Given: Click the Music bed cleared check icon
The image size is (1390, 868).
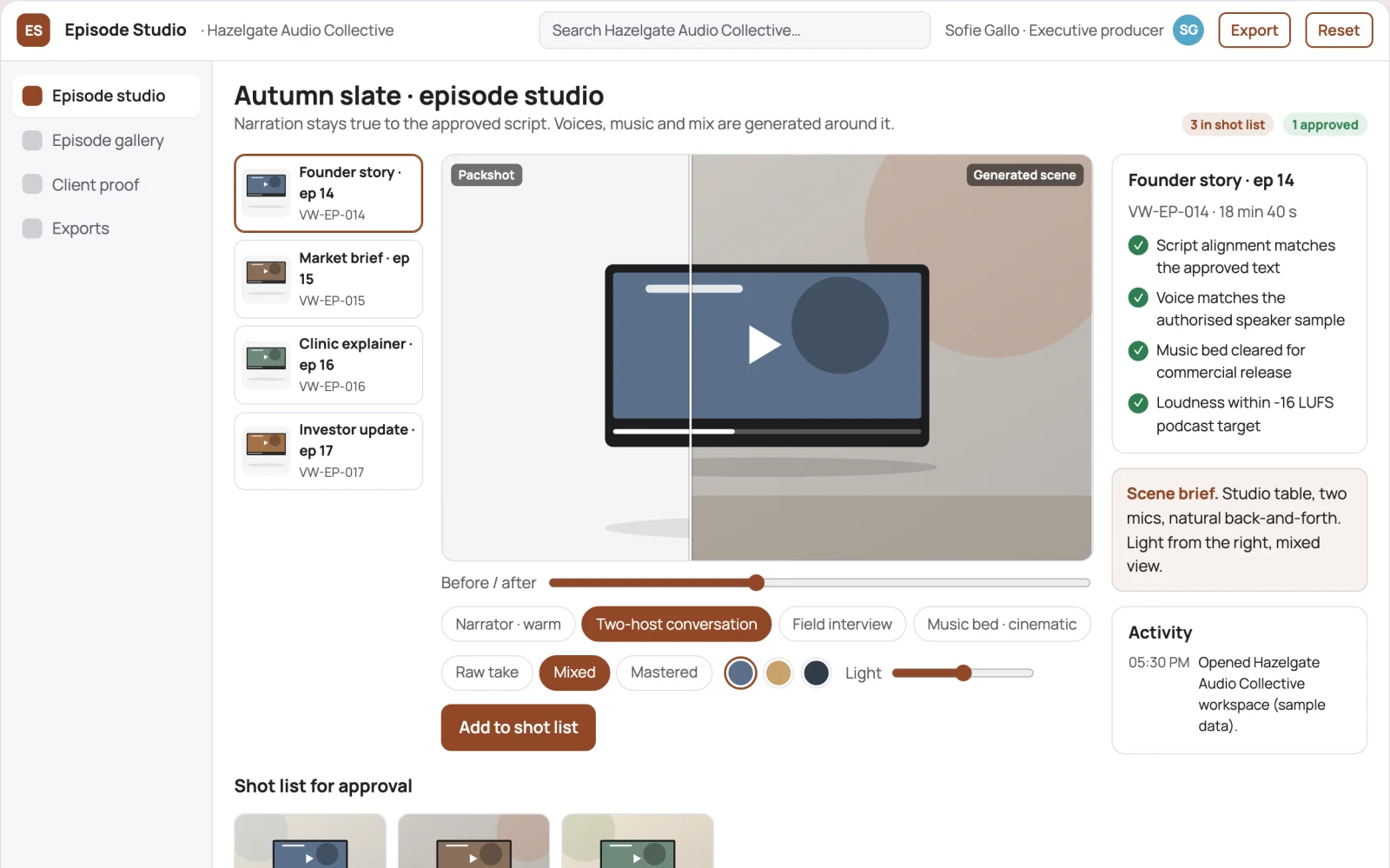Looking at the screenshot, I should (x=1138, y=350).
